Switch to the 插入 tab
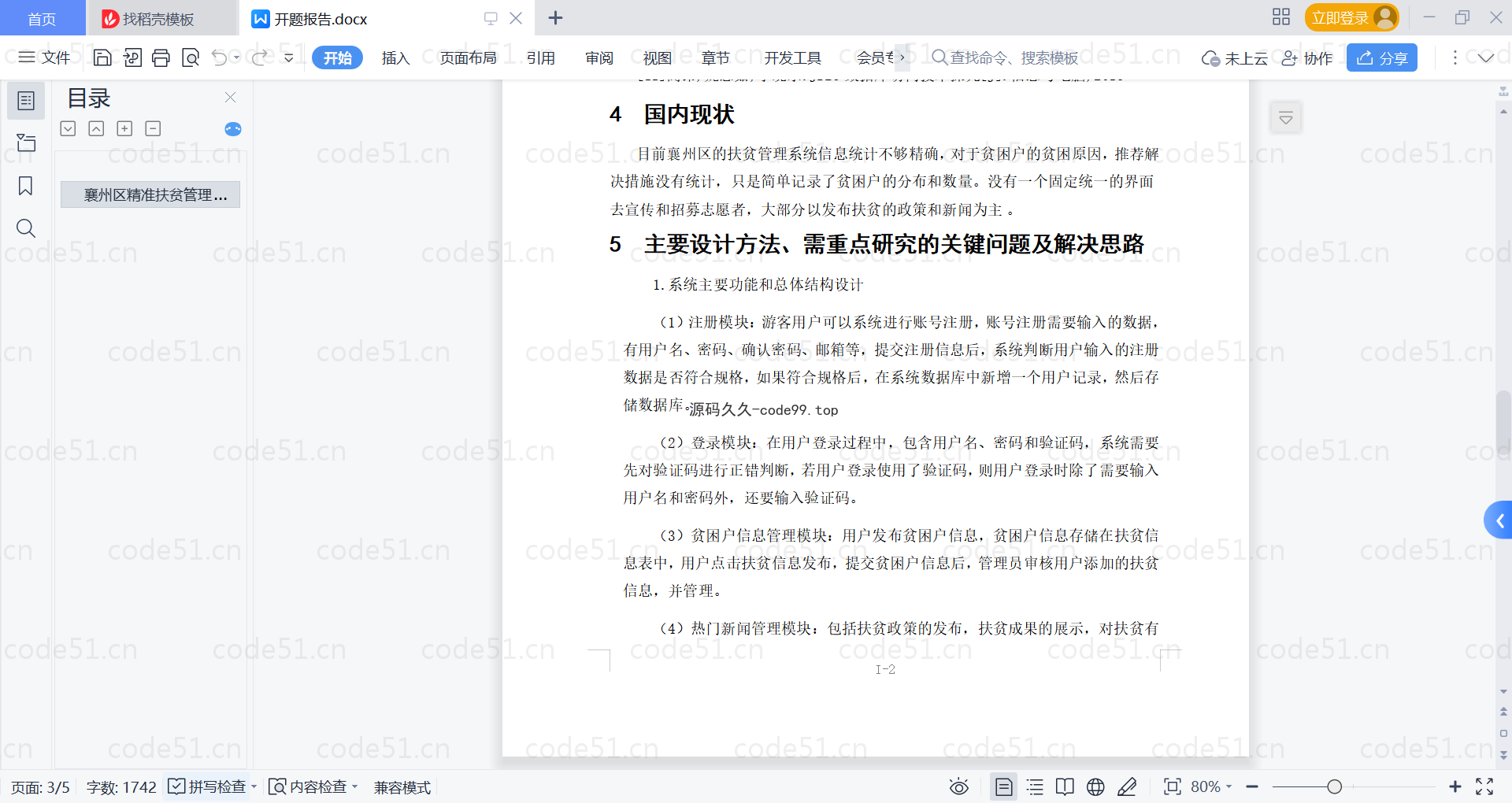This screenshot has width=1512, height=803. point(395,57)
